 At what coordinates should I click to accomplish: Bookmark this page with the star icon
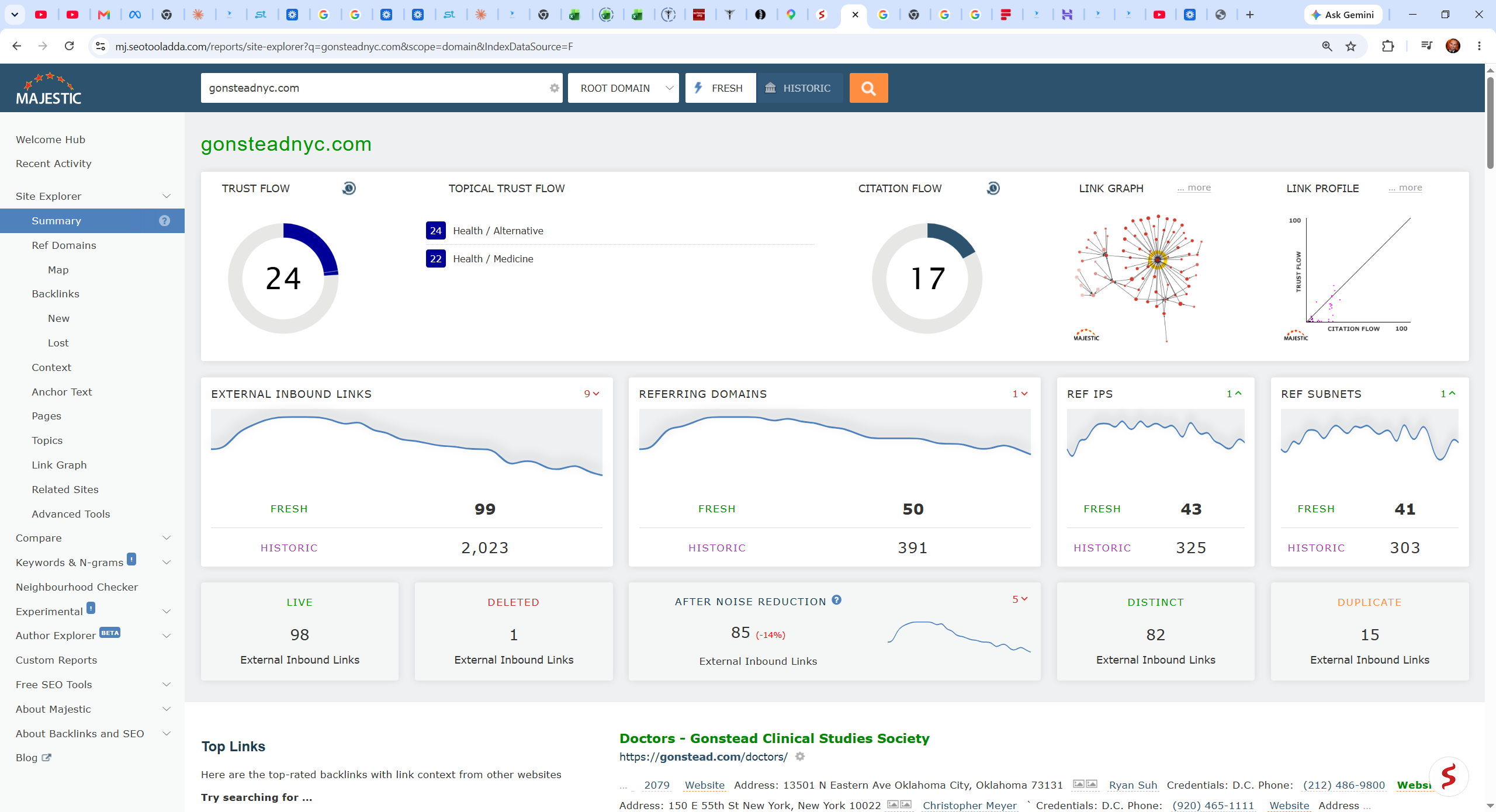pyautogui.click(x=1350, y=46)
